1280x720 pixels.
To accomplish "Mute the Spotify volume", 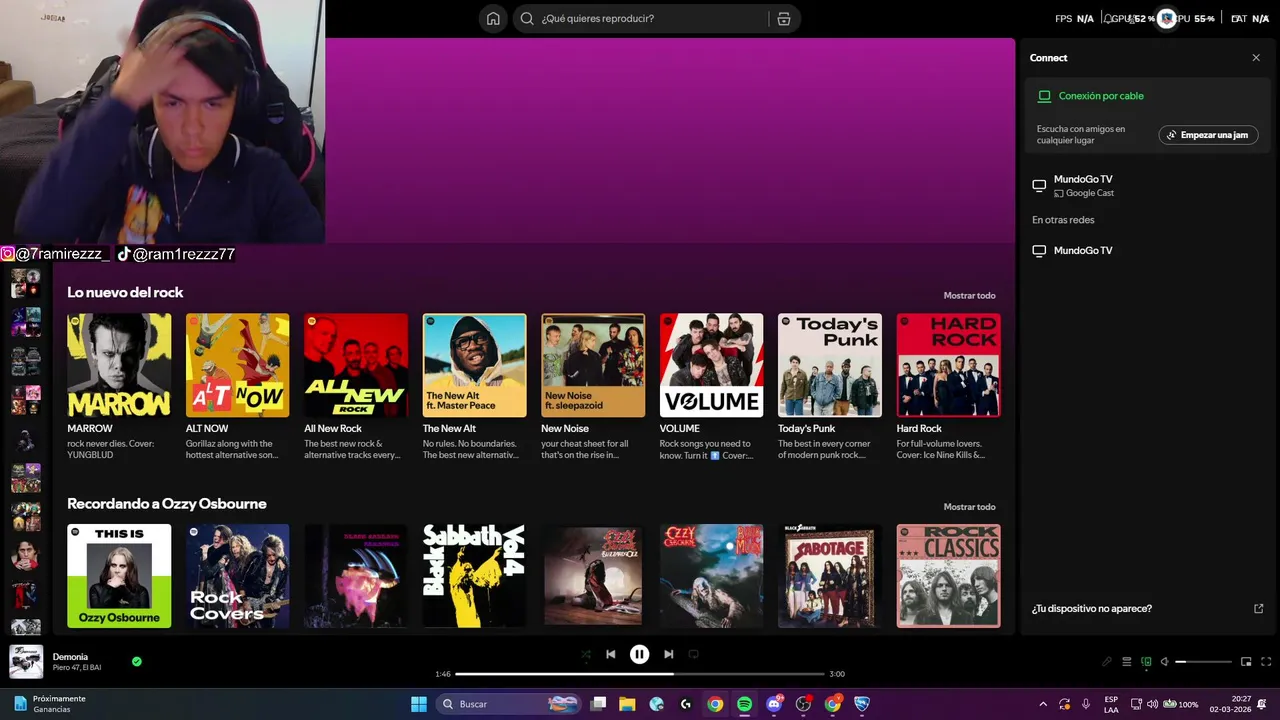I will pos(1164,661).
